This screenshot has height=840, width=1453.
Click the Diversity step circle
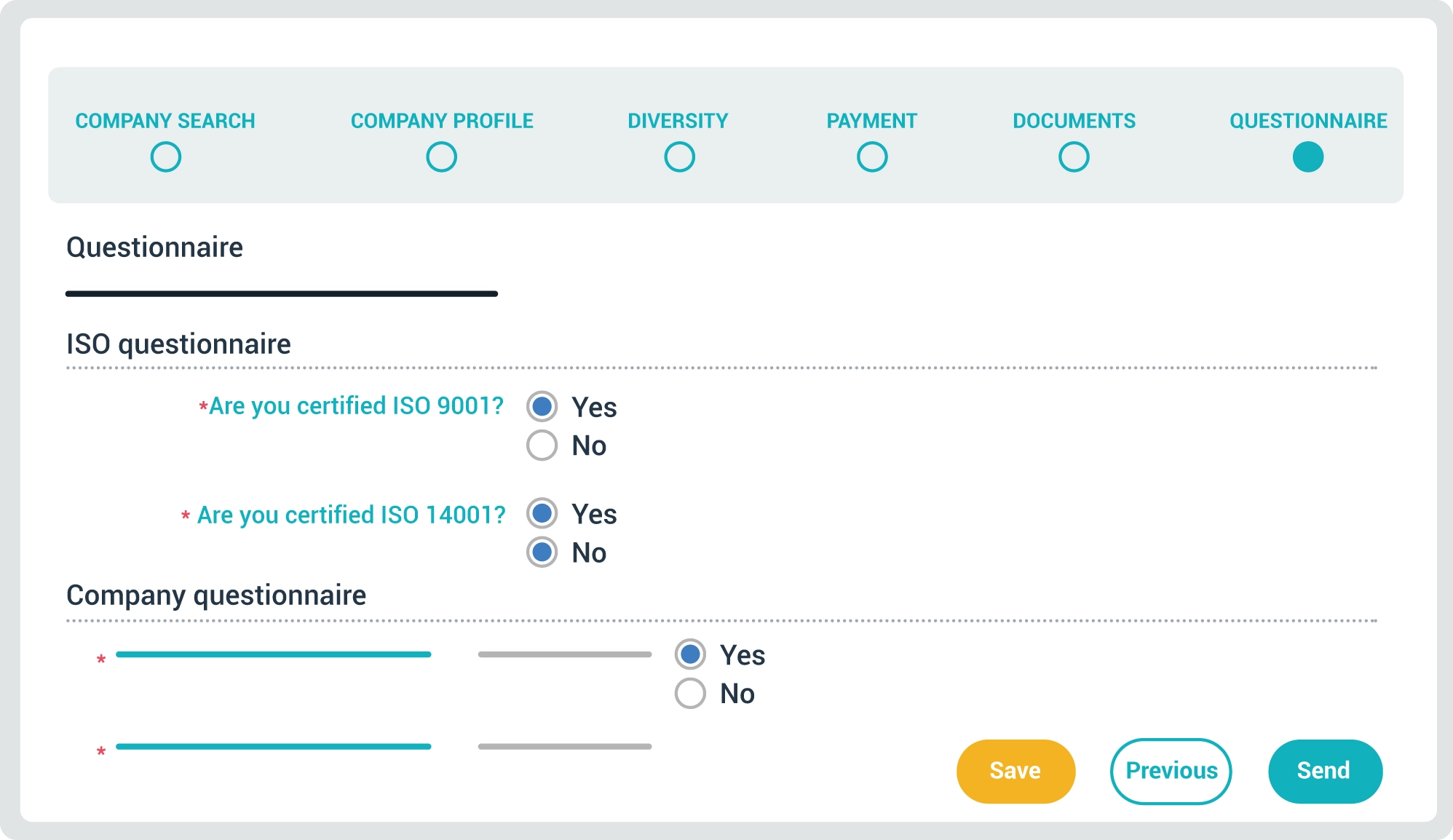pyautogui.click(x=679, y=157)
